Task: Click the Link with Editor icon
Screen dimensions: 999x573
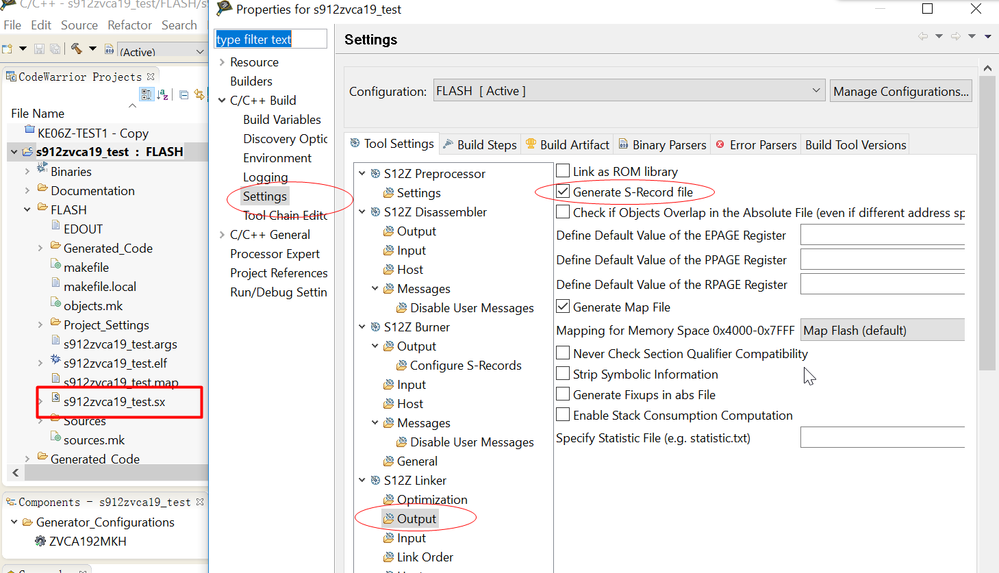Action: point(198,95)
